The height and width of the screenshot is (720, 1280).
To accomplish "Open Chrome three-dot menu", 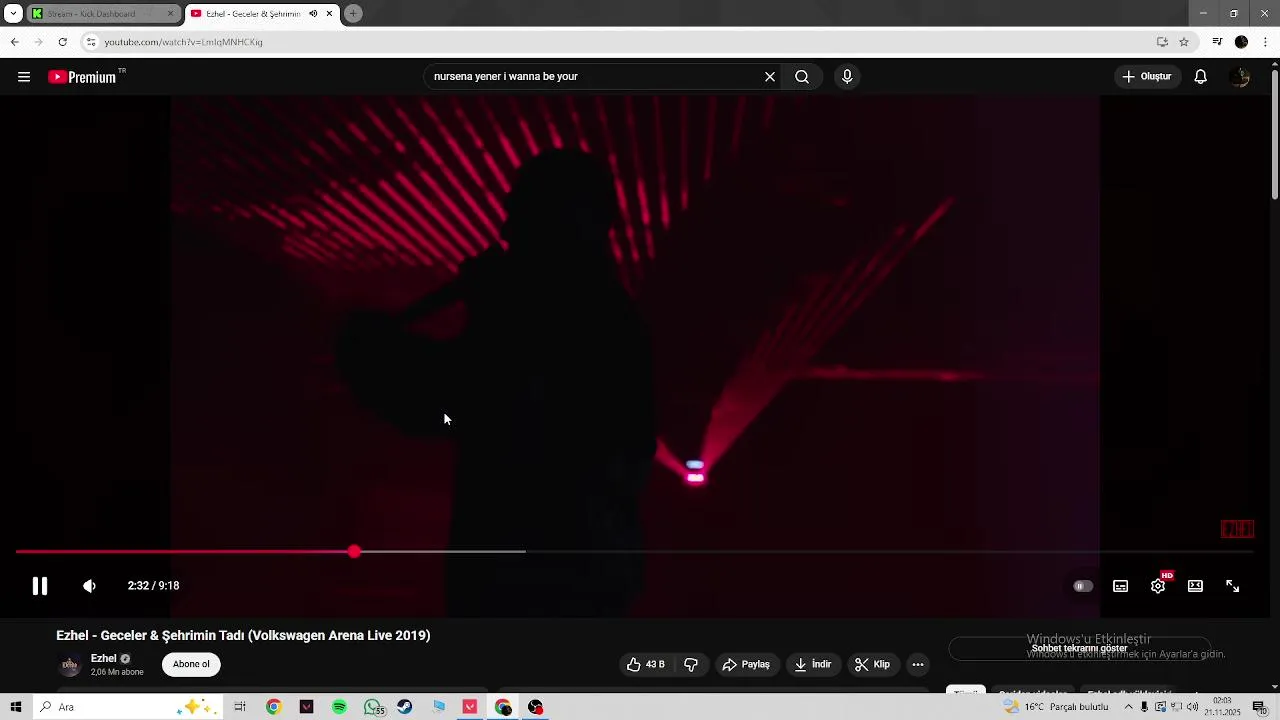I will pyautogui.click(x=1265, y=42).
